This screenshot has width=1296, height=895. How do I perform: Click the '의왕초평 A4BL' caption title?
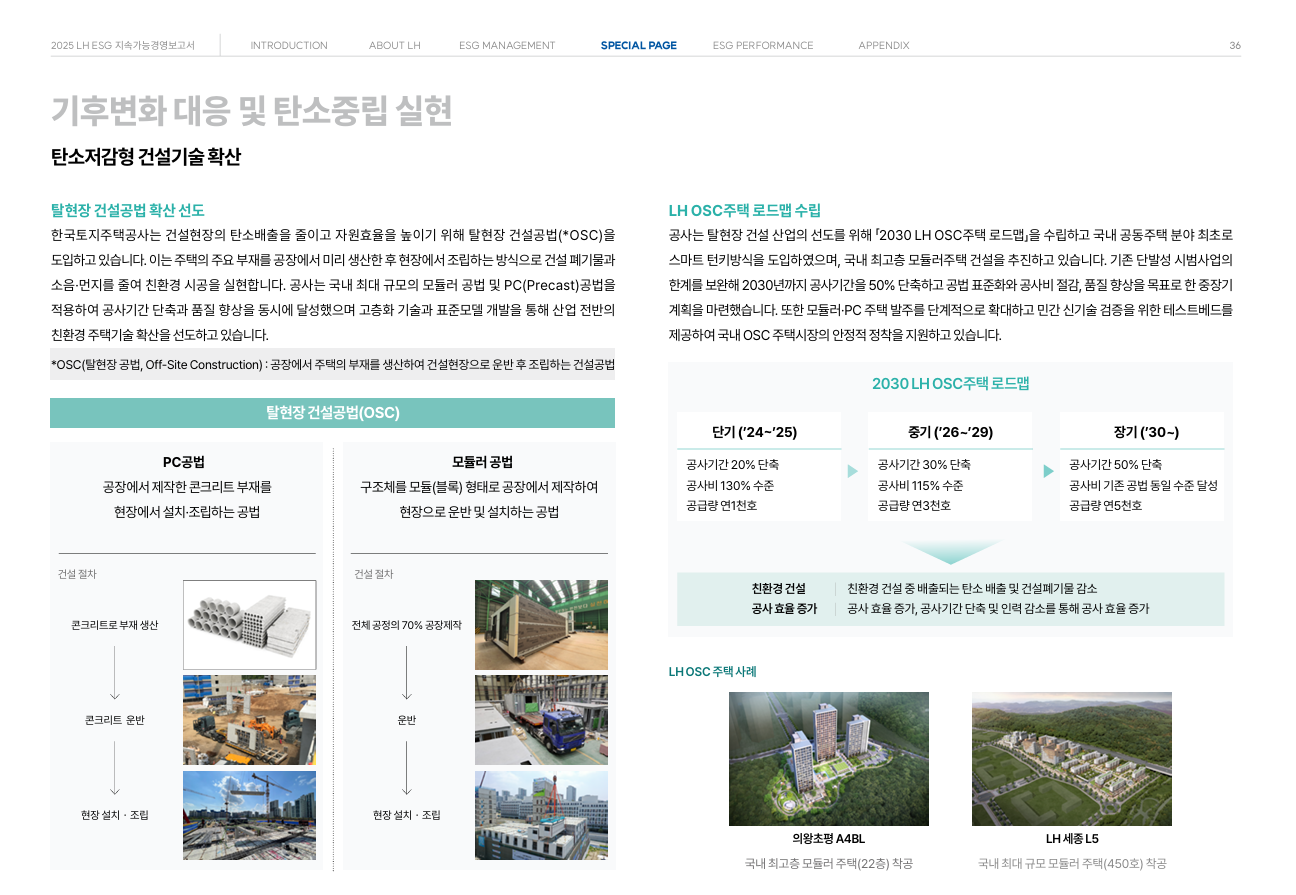(x=829, y=839)
